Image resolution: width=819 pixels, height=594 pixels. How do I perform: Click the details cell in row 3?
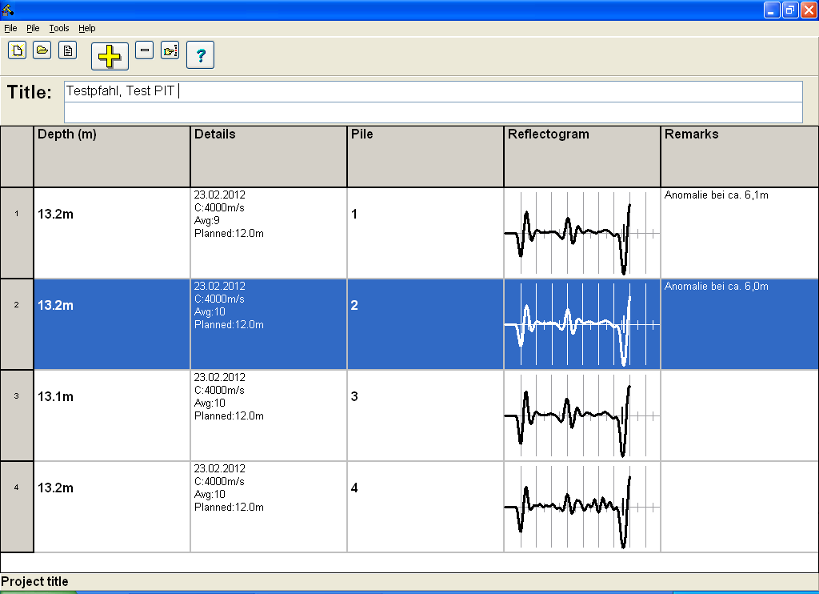268,415
